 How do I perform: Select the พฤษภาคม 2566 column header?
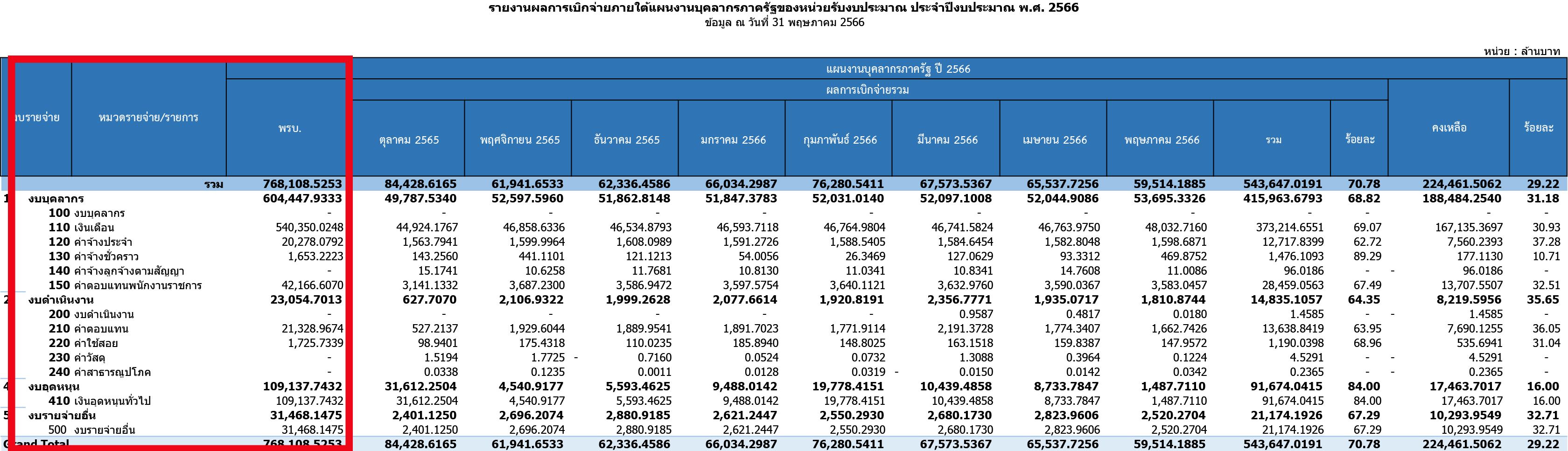[1162, 139]
